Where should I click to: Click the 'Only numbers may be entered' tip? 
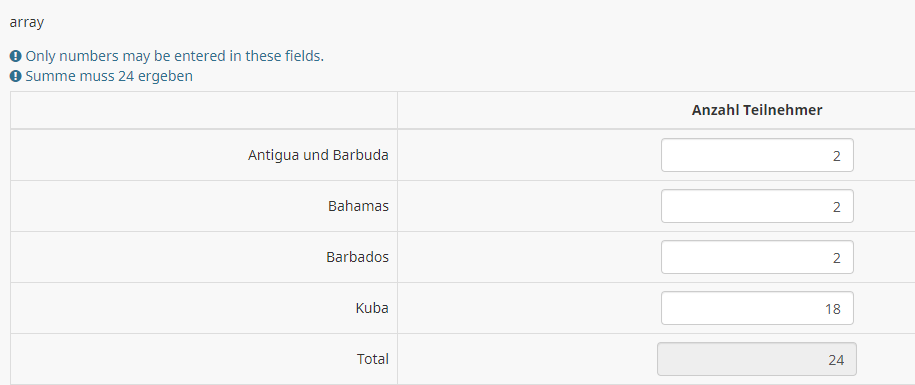pyautogui.click(x=174, y=57)
